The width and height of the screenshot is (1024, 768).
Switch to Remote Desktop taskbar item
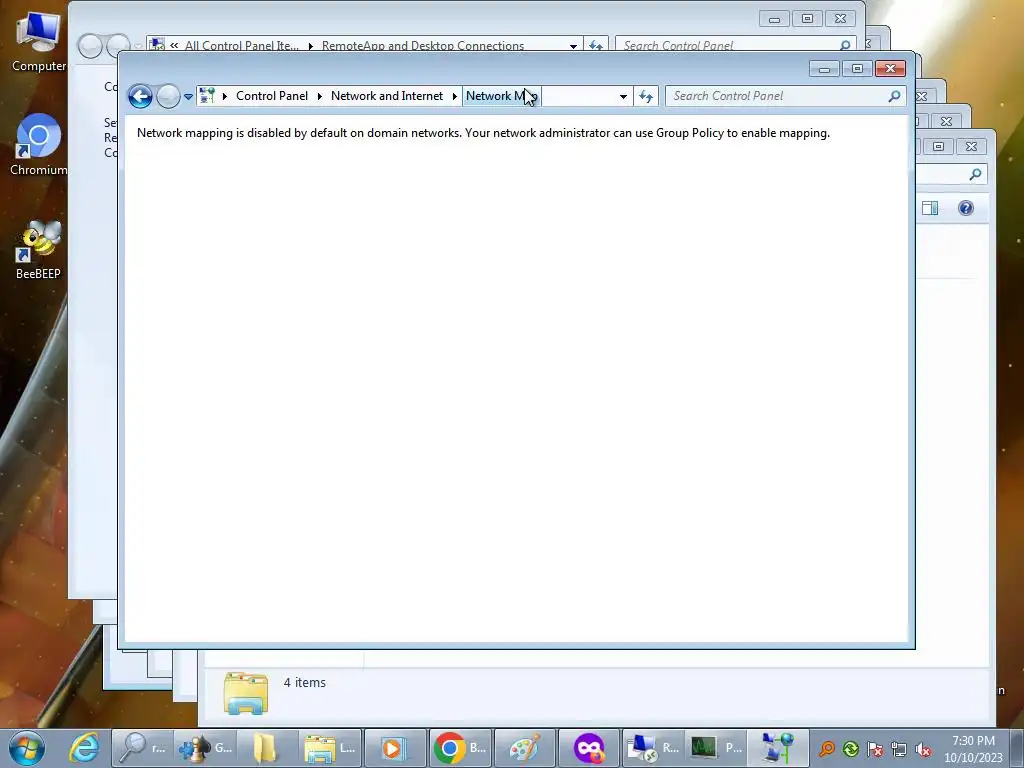652,748
